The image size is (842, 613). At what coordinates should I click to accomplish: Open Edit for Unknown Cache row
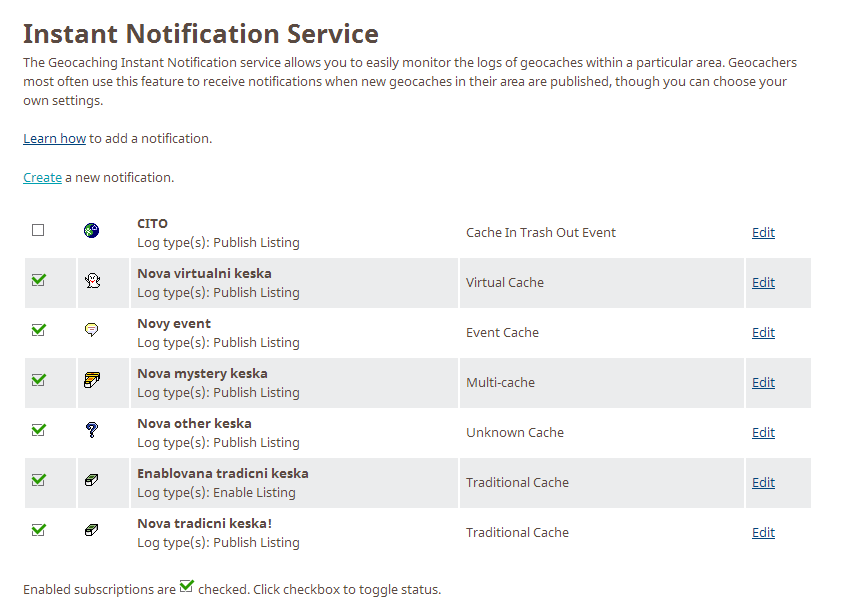point(763,433)
